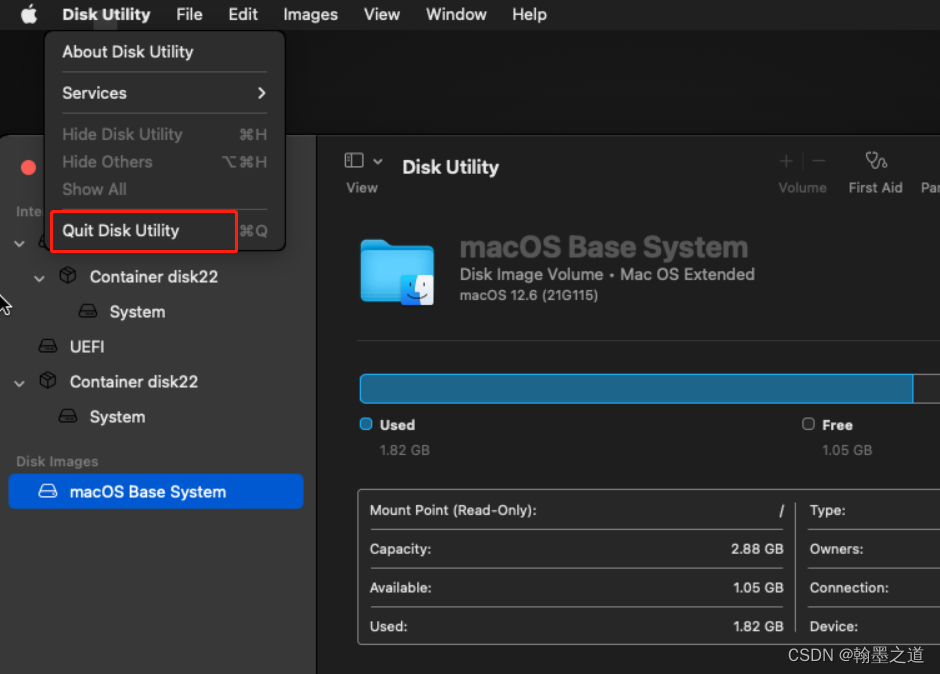
Task: Click the Disk Utility menu bar item
Action: click(106, 14)
